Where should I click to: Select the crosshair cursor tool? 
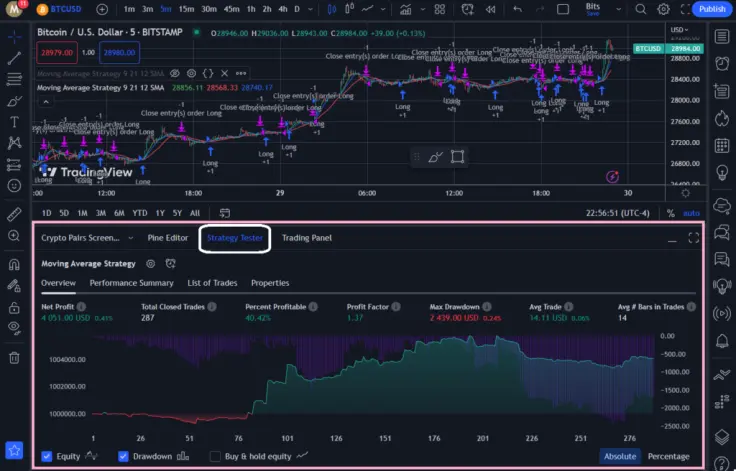(x=14, y=36)
